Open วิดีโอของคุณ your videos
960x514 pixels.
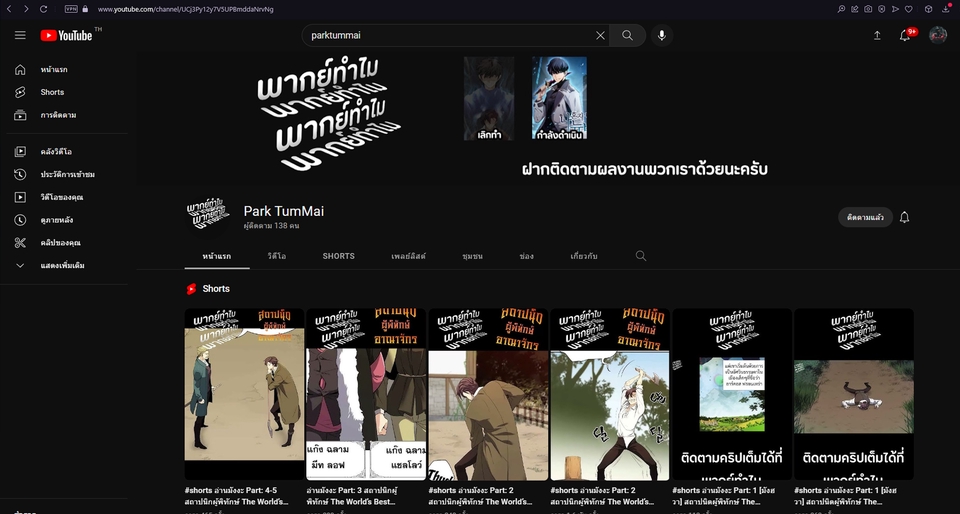tap(64, 197)
